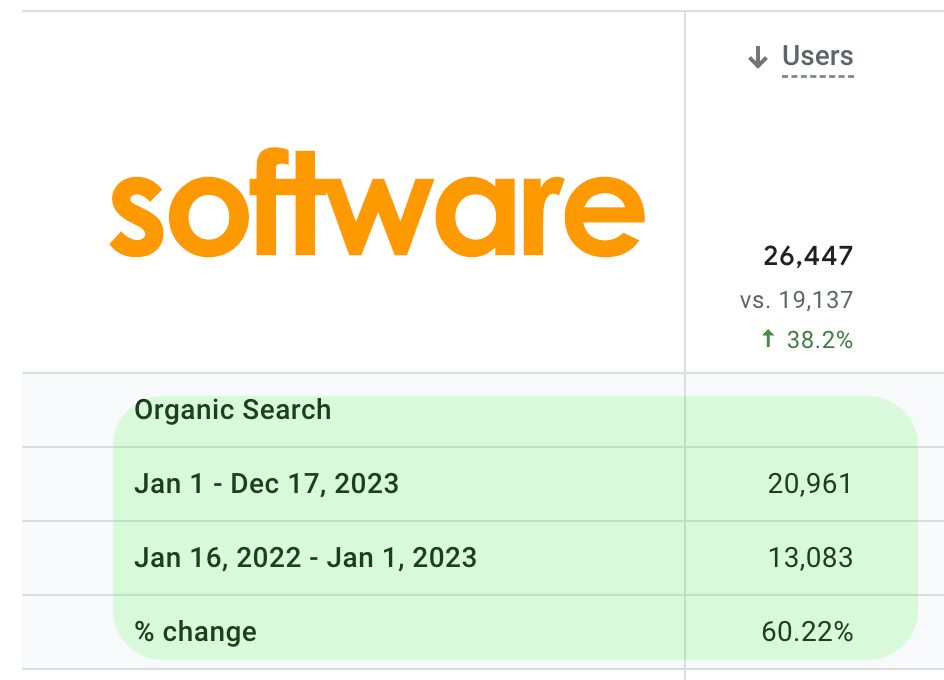Click the 60.22% change value
The image size is (944, 680).
tap(807, 632)
